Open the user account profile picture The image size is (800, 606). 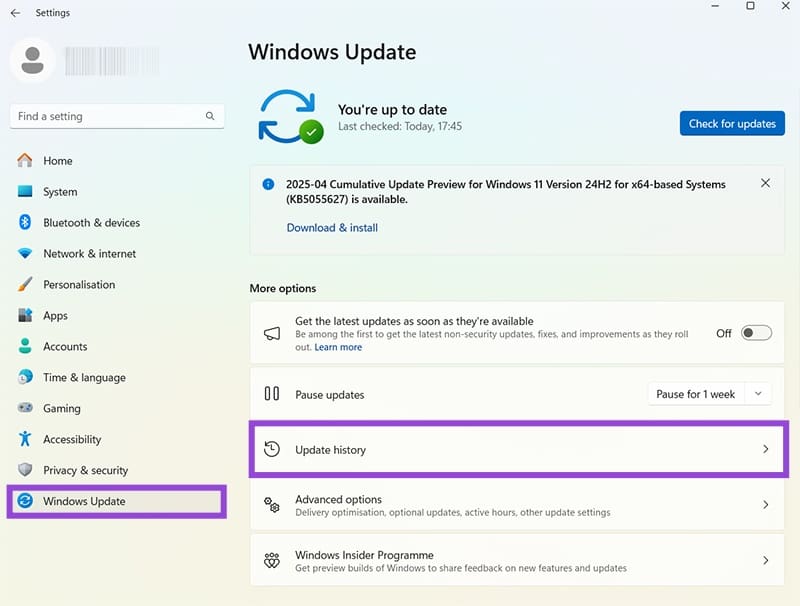(31, 61)
